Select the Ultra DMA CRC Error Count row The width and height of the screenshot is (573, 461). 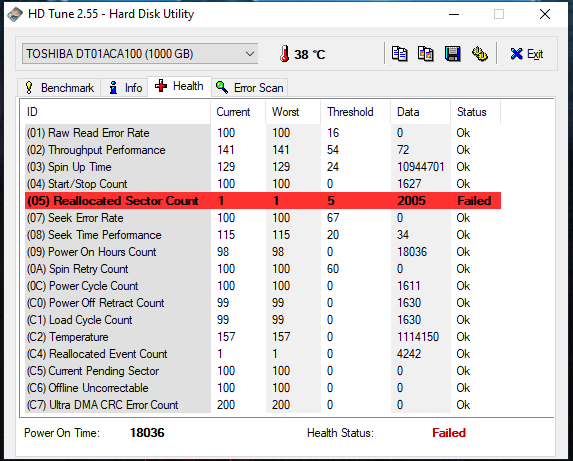click(x=263, y=405)
